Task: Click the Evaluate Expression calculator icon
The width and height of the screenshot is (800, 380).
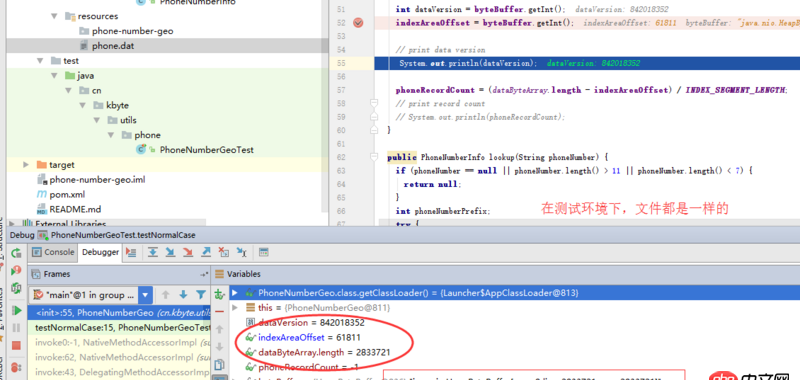Action: 264,251
